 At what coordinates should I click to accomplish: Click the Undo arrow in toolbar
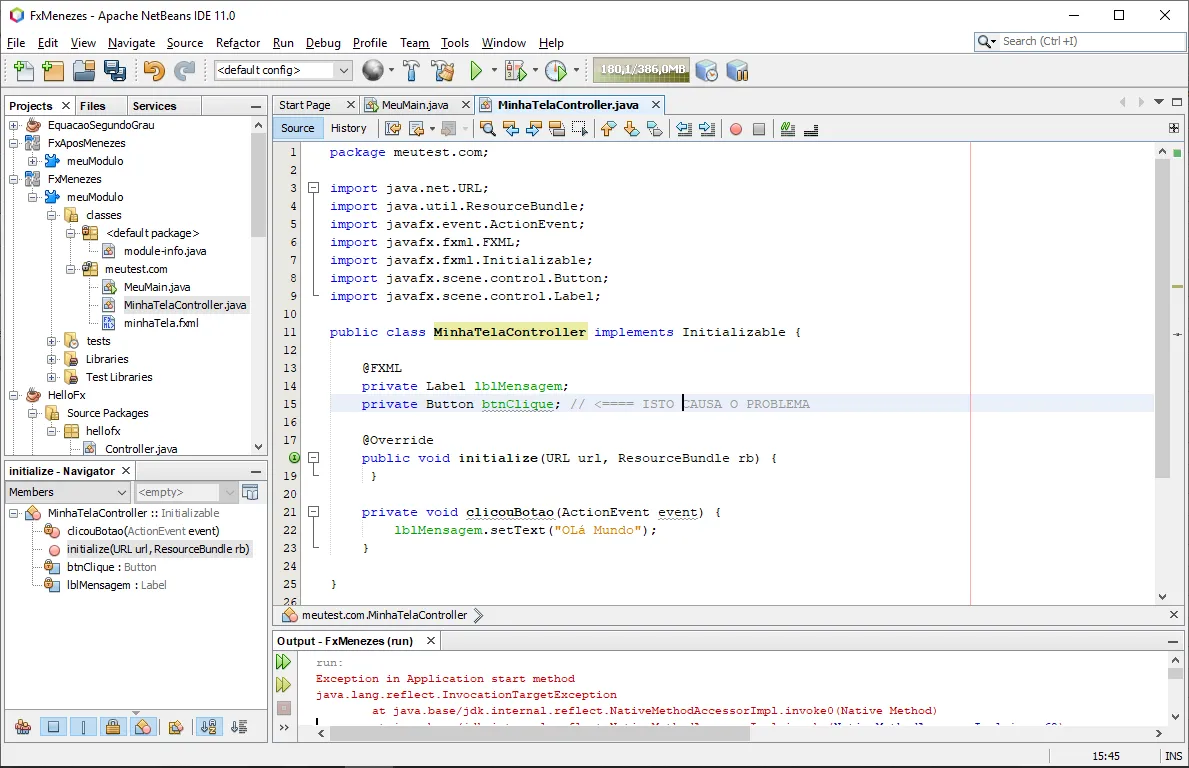(x=153, y=71)
